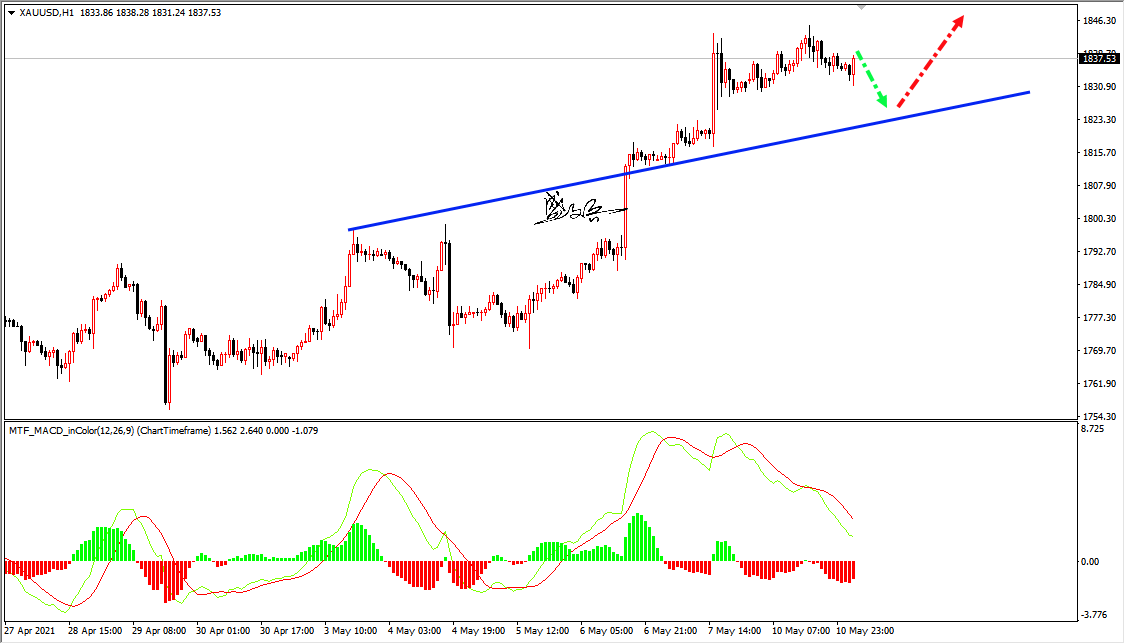This screenshot has width=1125, height=644.
Task: Click the MTF_MACD_inColor indicator label
Action: (x=110, y=431)
